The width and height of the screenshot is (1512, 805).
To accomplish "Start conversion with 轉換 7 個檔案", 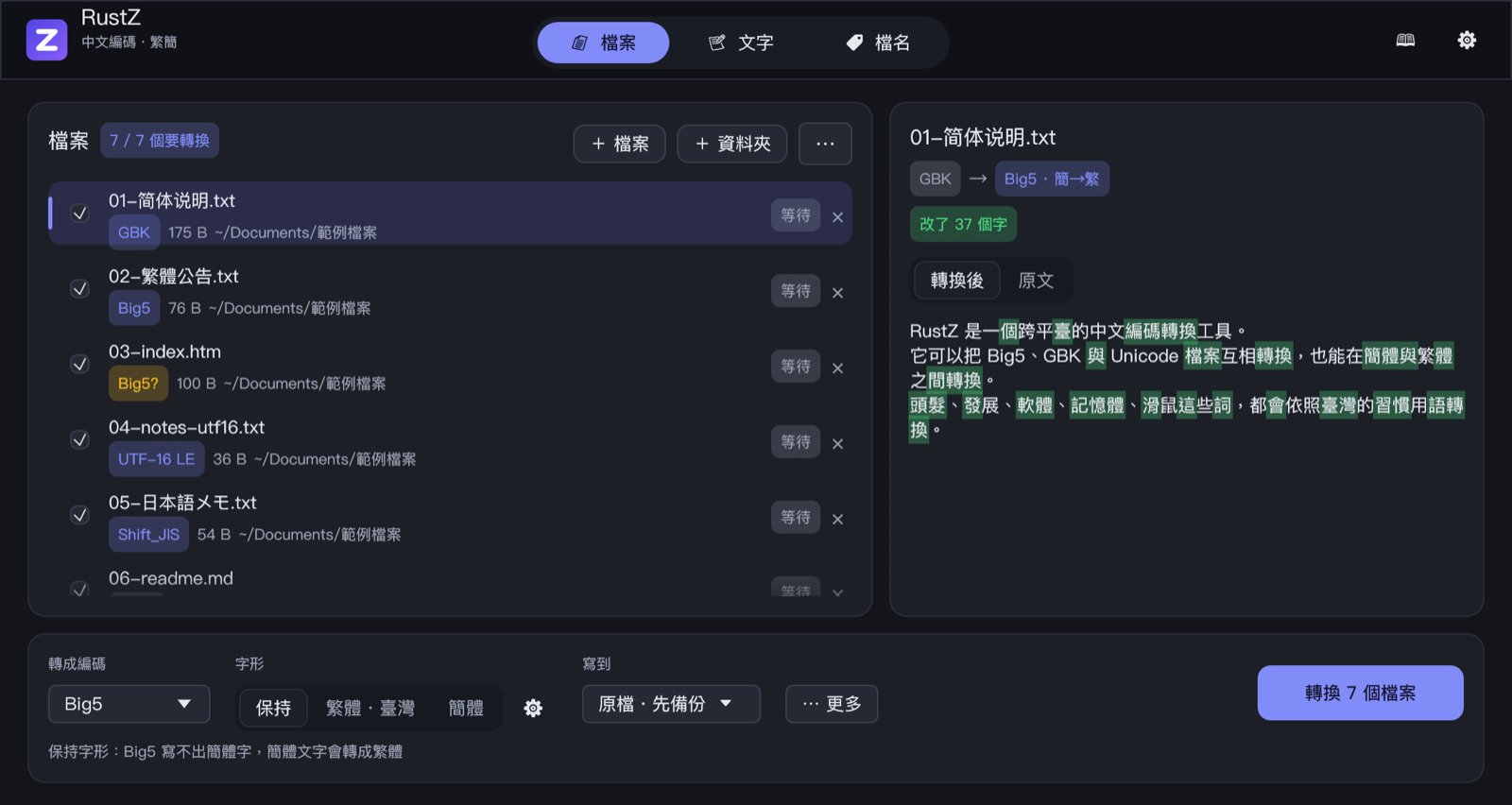I will coord(1360,693).
